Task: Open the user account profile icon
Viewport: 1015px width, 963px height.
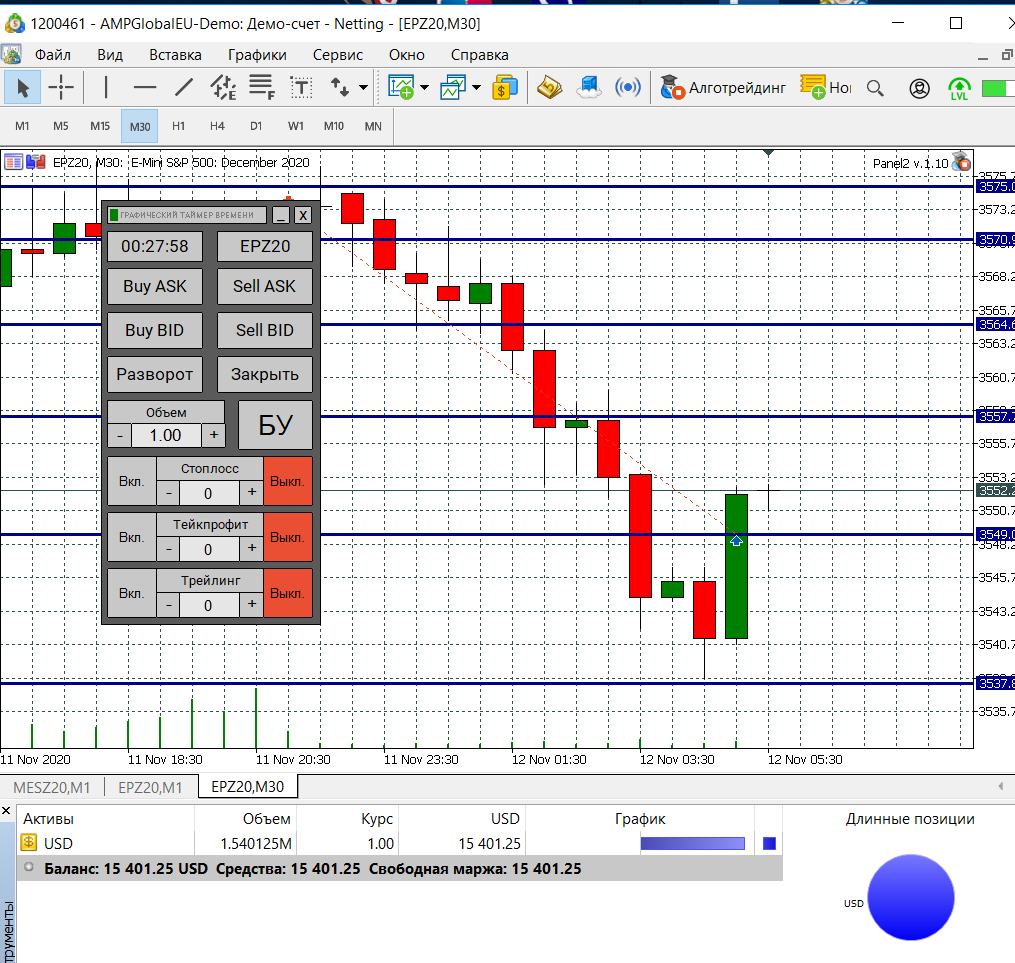Action: click(919, 88)
